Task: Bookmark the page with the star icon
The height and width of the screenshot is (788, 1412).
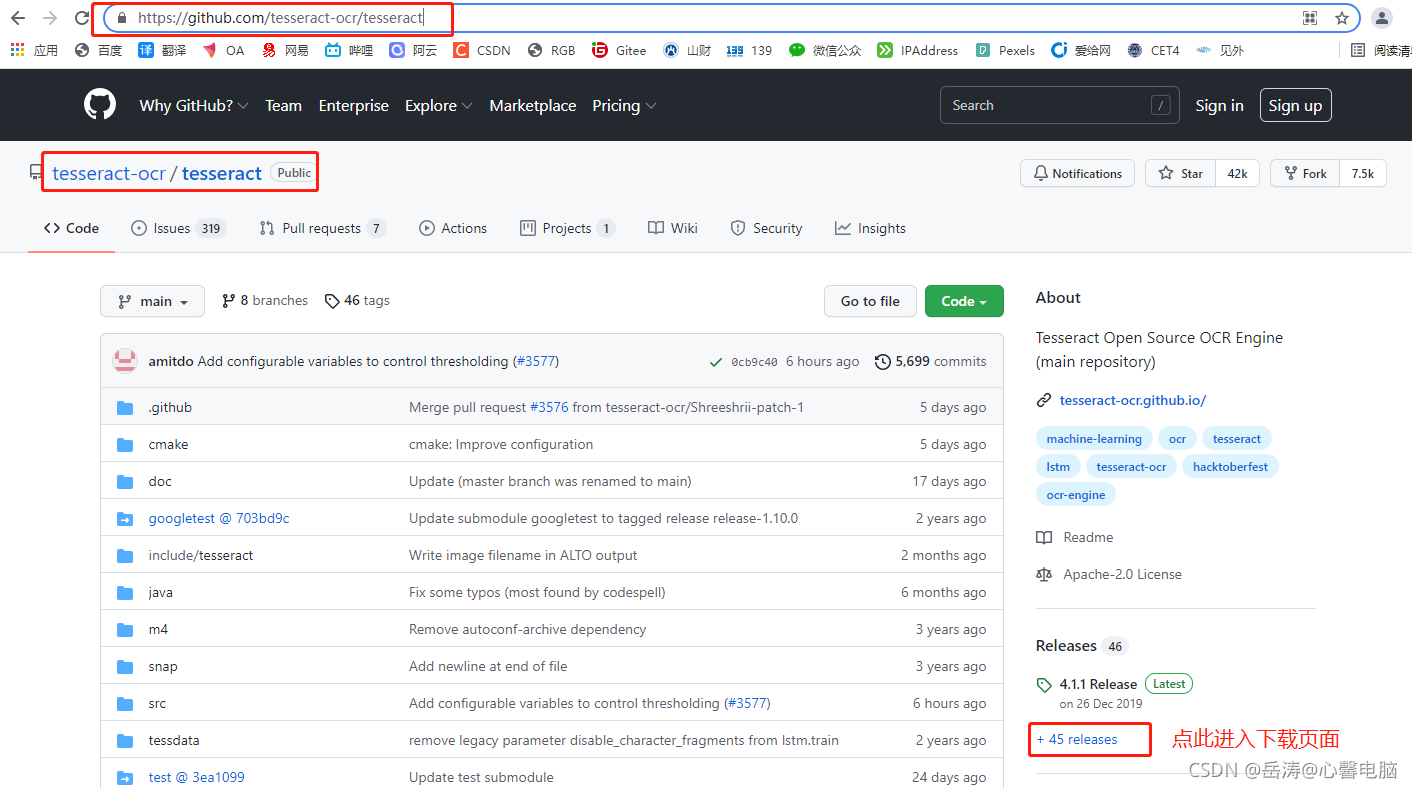Action: (x=1341, y=18)
